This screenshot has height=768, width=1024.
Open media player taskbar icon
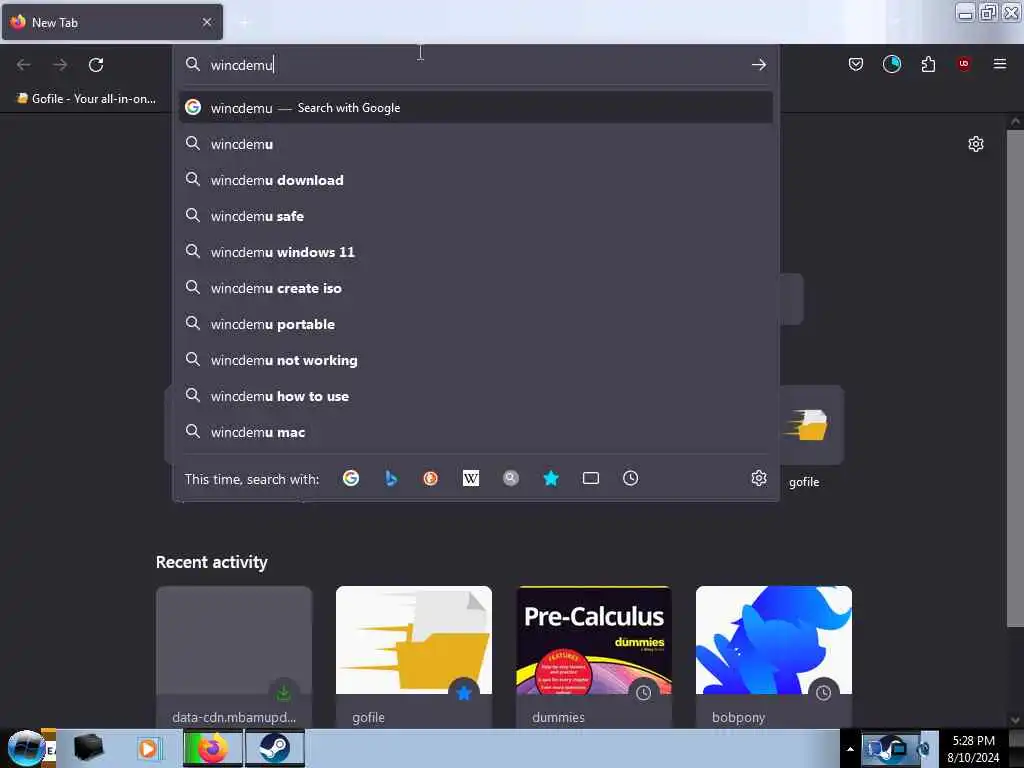pyautogui.click(x=148, y=748)
